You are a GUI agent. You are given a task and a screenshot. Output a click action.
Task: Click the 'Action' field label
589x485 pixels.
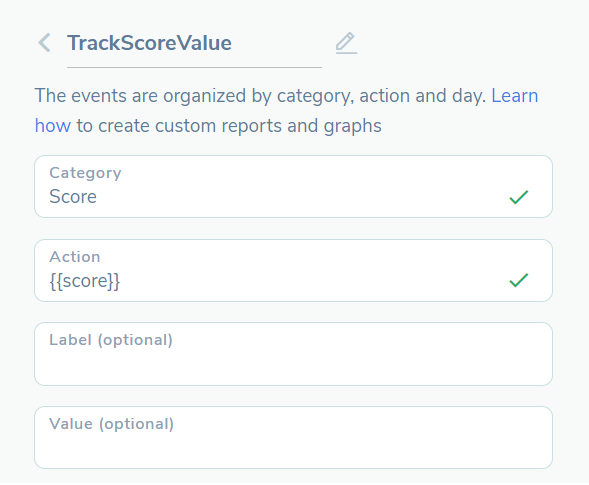(x=75, y=257)
